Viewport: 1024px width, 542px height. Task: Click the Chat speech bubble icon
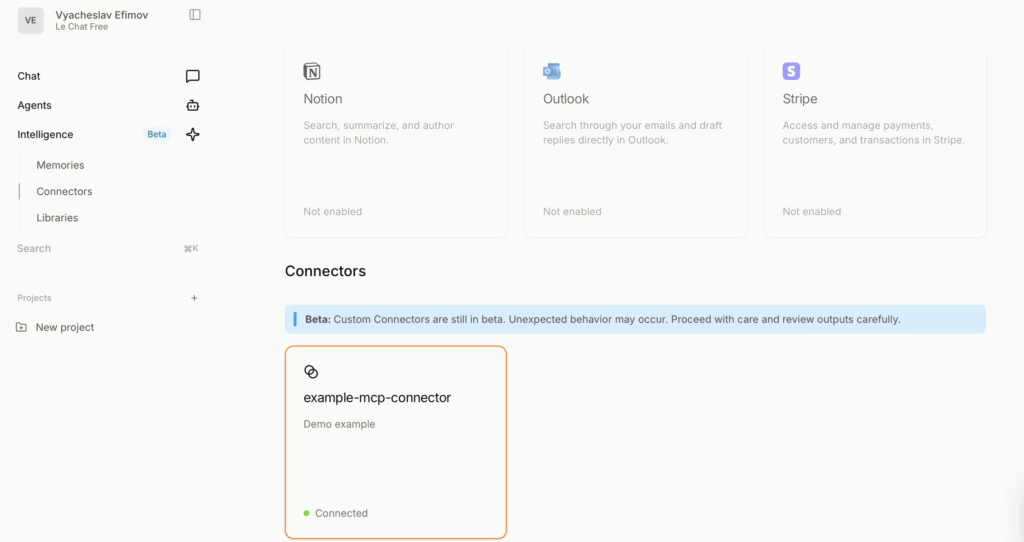click(193, 76)
